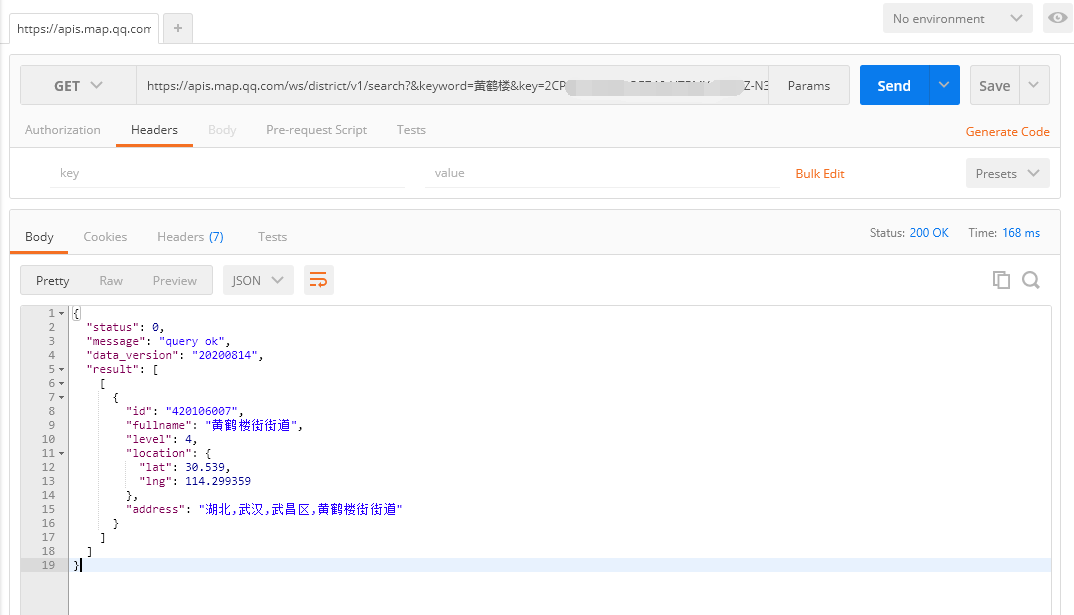This screenshot has height=615, width=1074.
Task: Switch to the response Cookies tab
Action: point(105,237)
